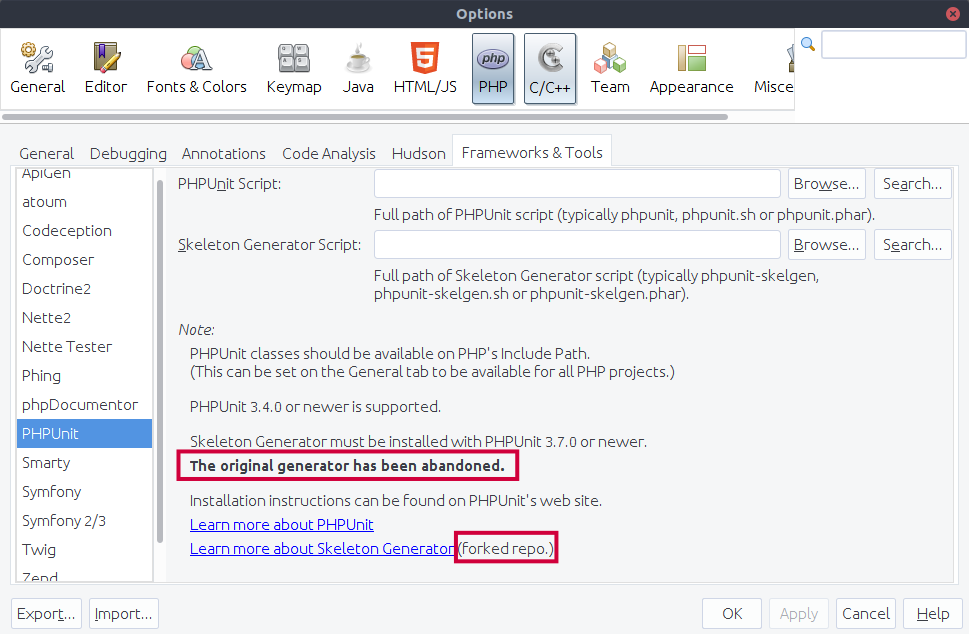
Task: Open the Team options category
Action: coord(610,69)
